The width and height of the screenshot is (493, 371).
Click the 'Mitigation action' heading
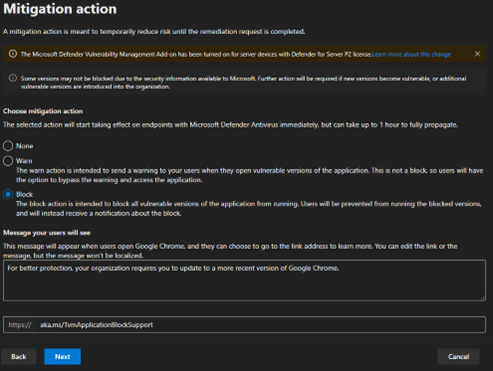60,9
